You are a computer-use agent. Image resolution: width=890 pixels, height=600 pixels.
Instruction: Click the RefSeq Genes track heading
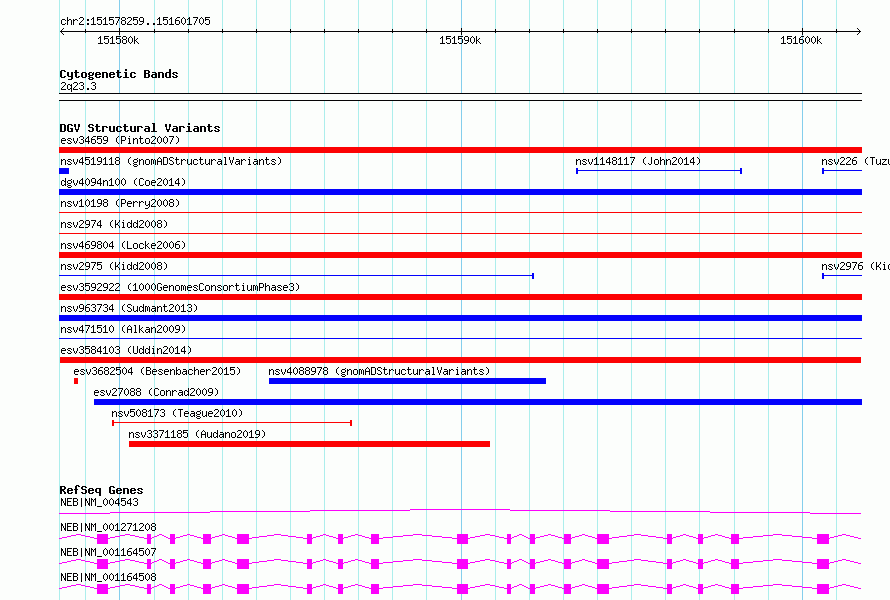coord(101,490)
